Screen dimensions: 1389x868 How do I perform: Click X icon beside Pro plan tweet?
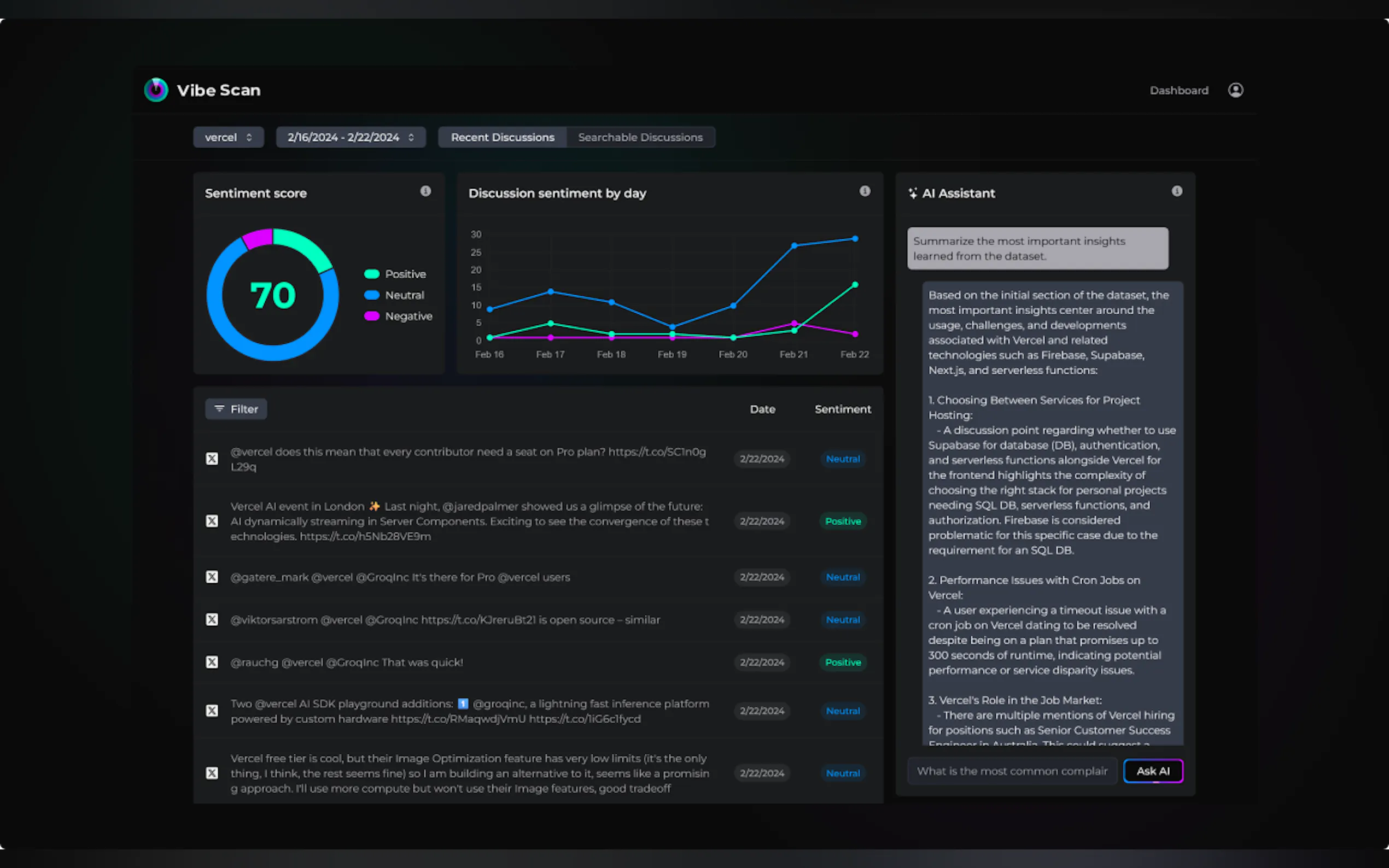click(212, 459)
